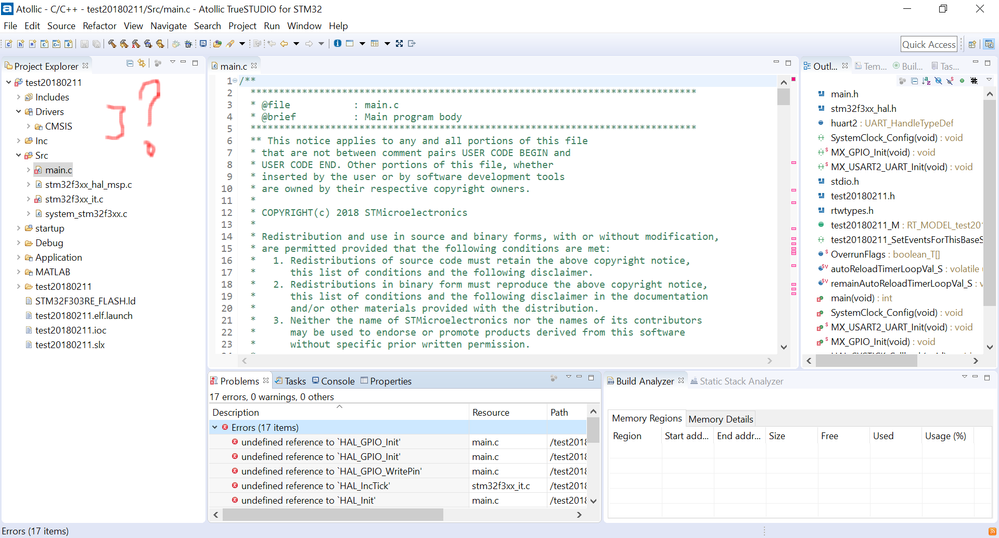Click the Outline horizontal scrollbar thumb
The height and width of the screenshot is (538, 999).
pyautogui.click(x=866, y=360)
